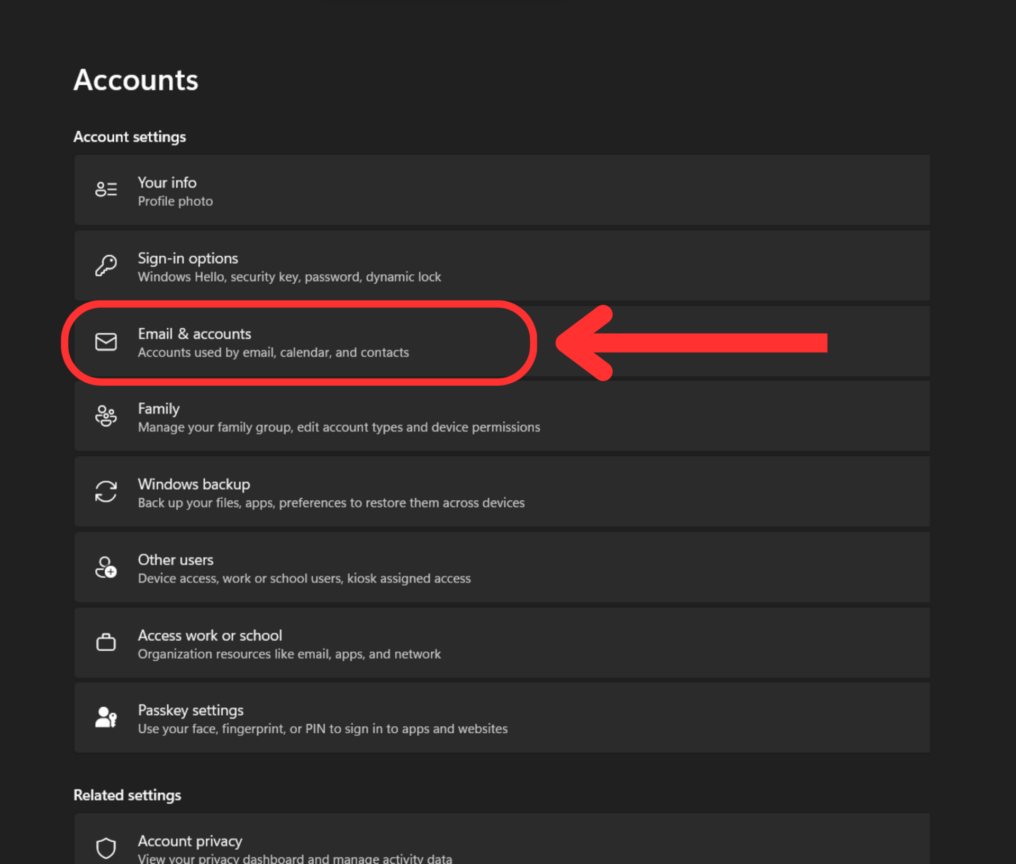This screenshot has height=864, width=1016.
Task: Click the shield icon beside Account privacy
Action: [106, 847]
